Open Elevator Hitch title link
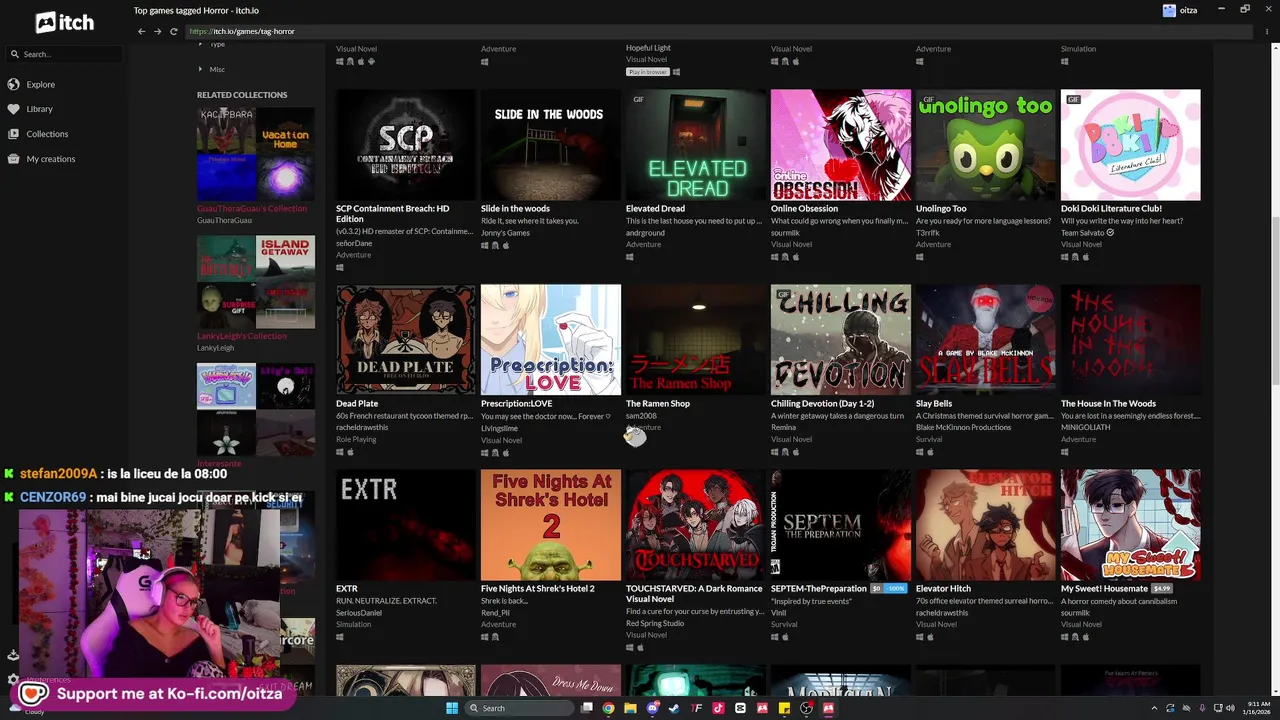This screenshot has width=1280, height=720. (x=943, y=588)
